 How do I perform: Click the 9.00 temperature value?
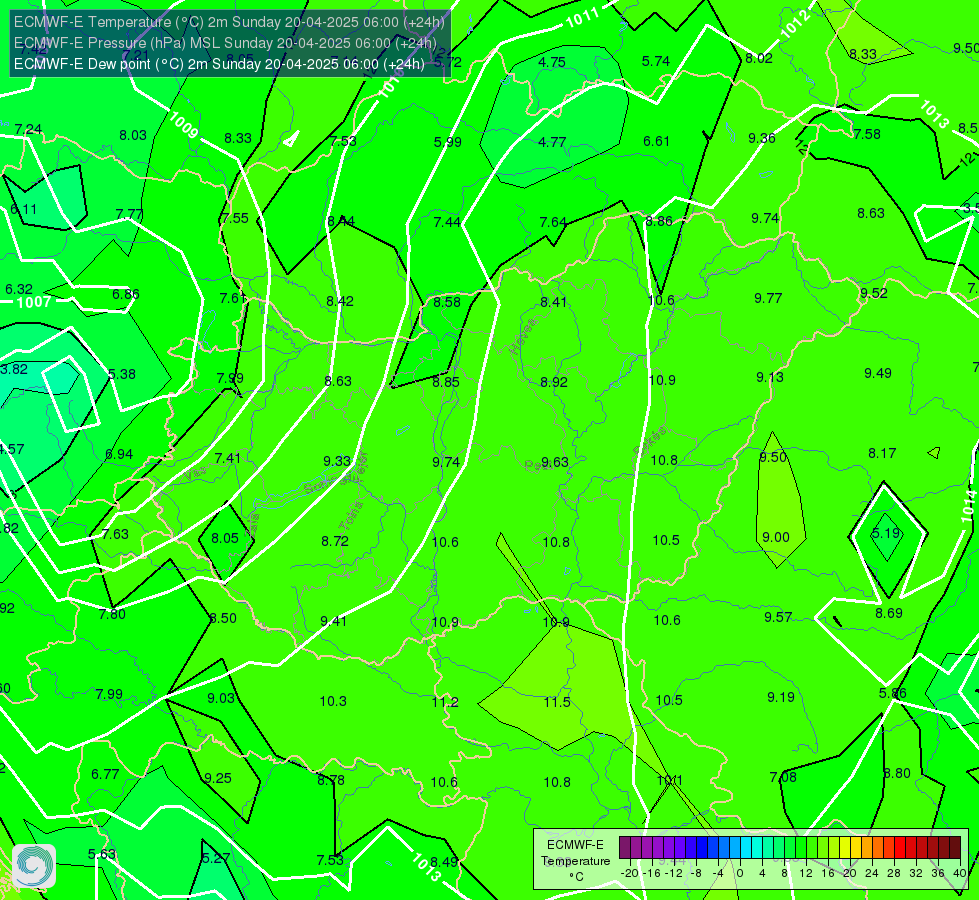[x=776, y=537]
